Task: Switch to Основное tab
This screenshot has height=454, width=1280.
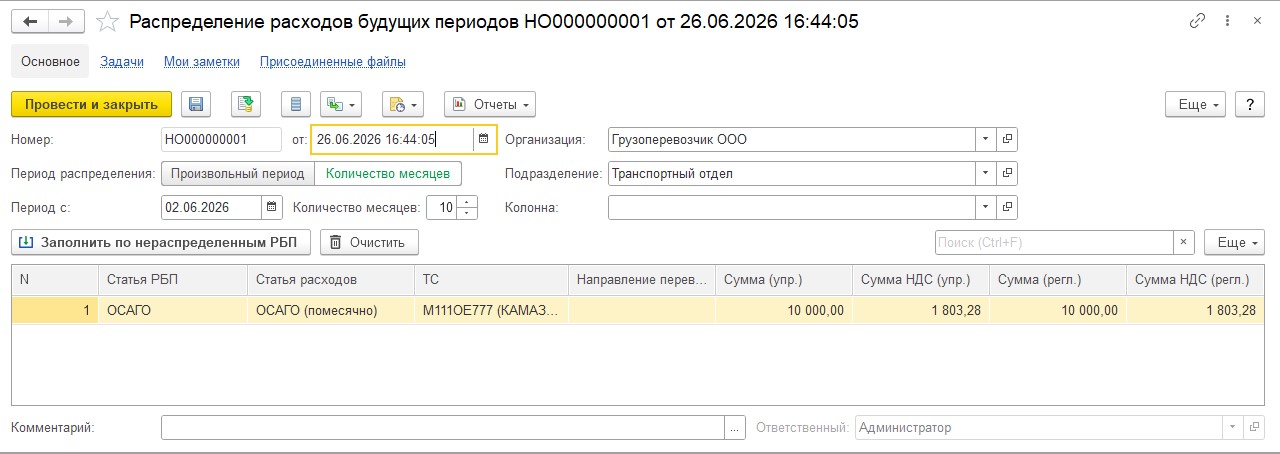Action: pos(50,61)
